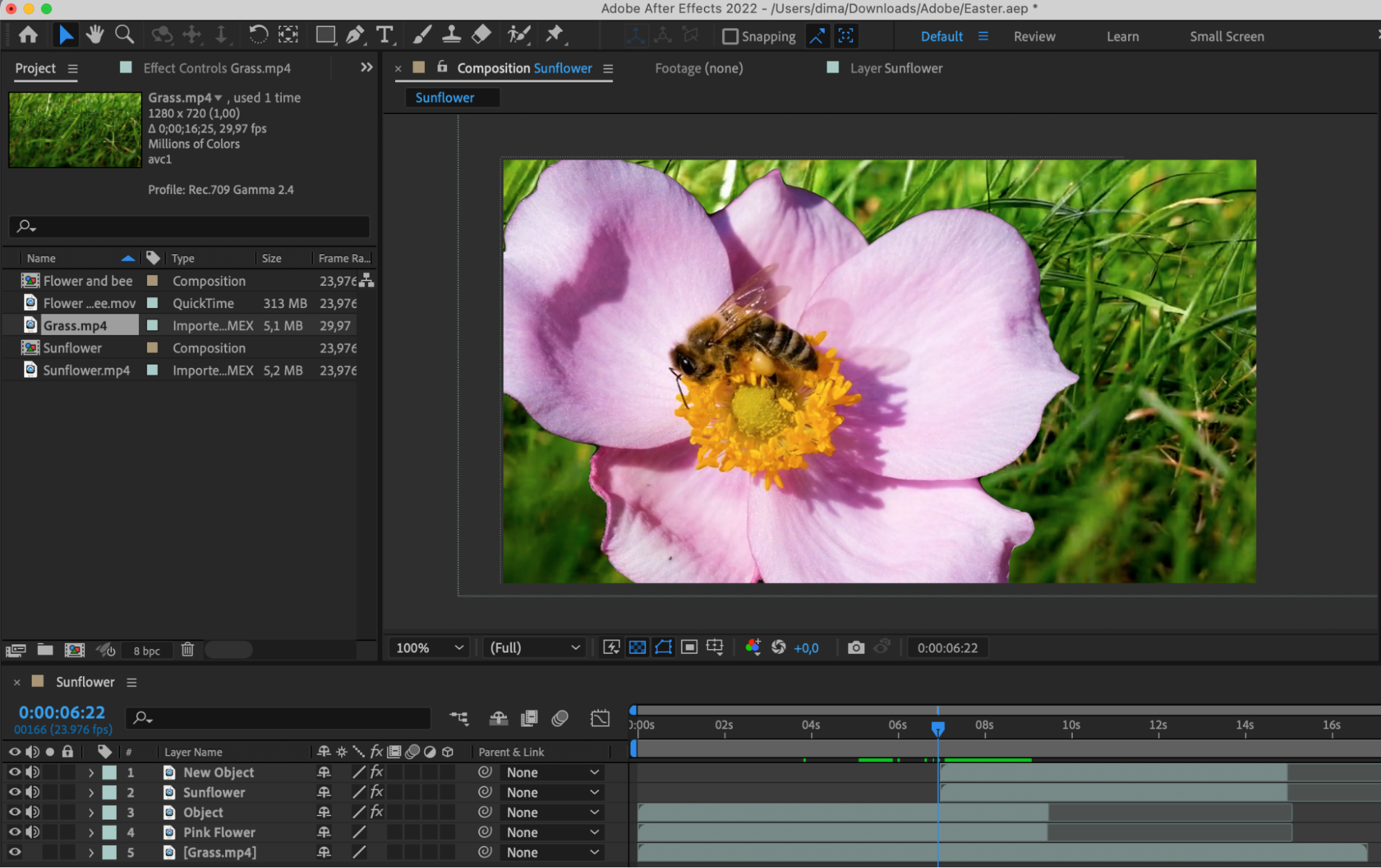Open the composition flowchart icon in timeline

pos(459,718)
